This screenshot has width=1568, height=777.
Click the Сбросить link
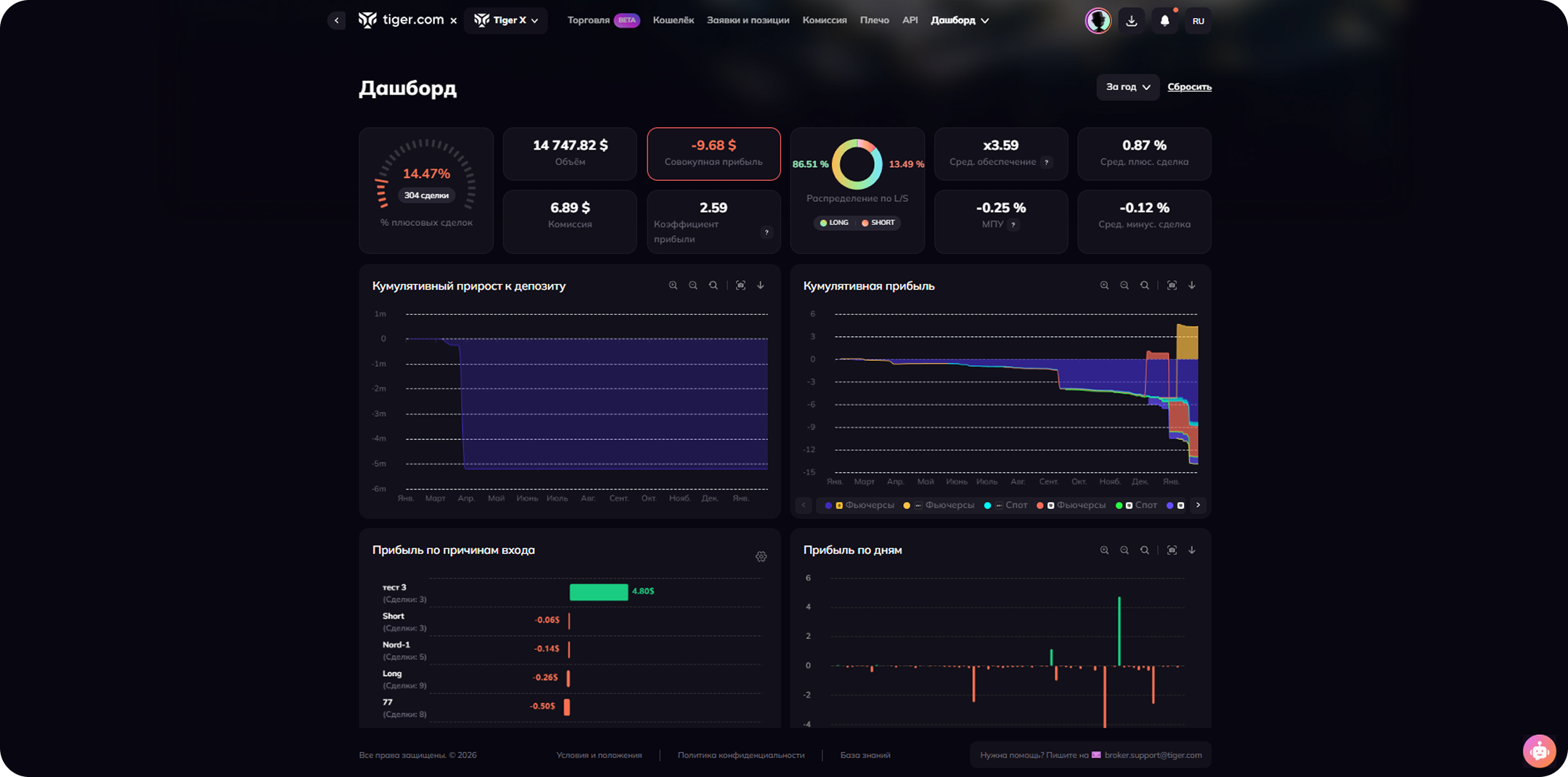pyautogui.click(x=1189, y=87)
